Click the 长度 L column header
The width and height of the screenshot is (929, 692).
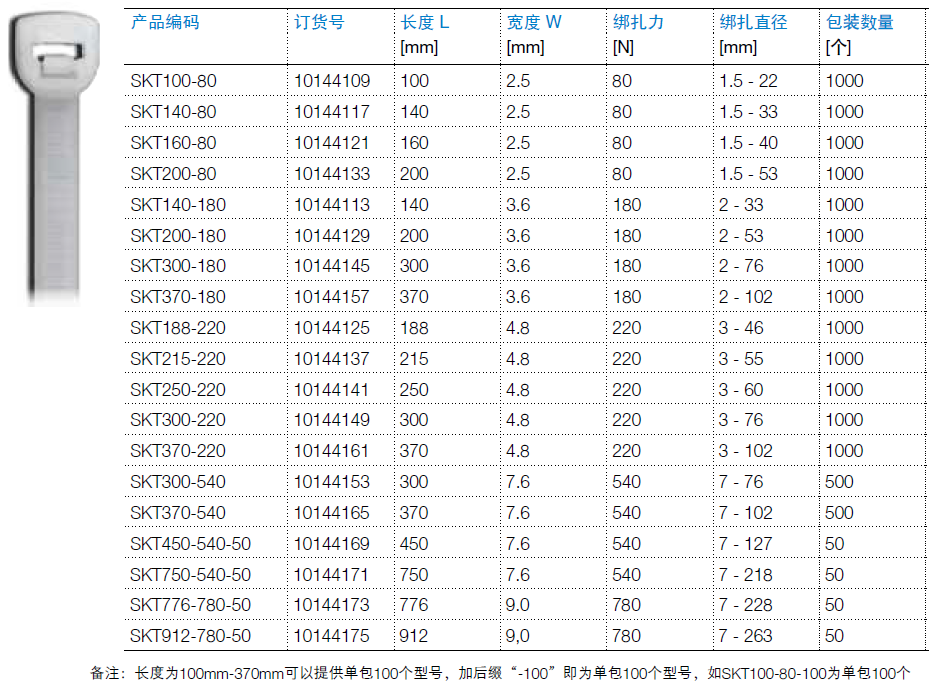425,22
